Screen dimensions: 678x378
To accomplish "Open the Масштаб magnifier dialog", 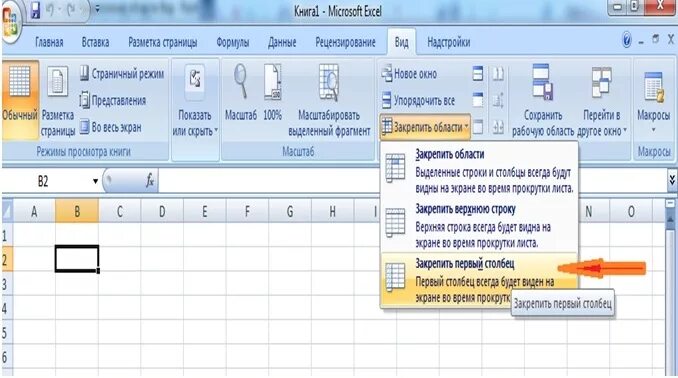I will [x=241, y=92].
